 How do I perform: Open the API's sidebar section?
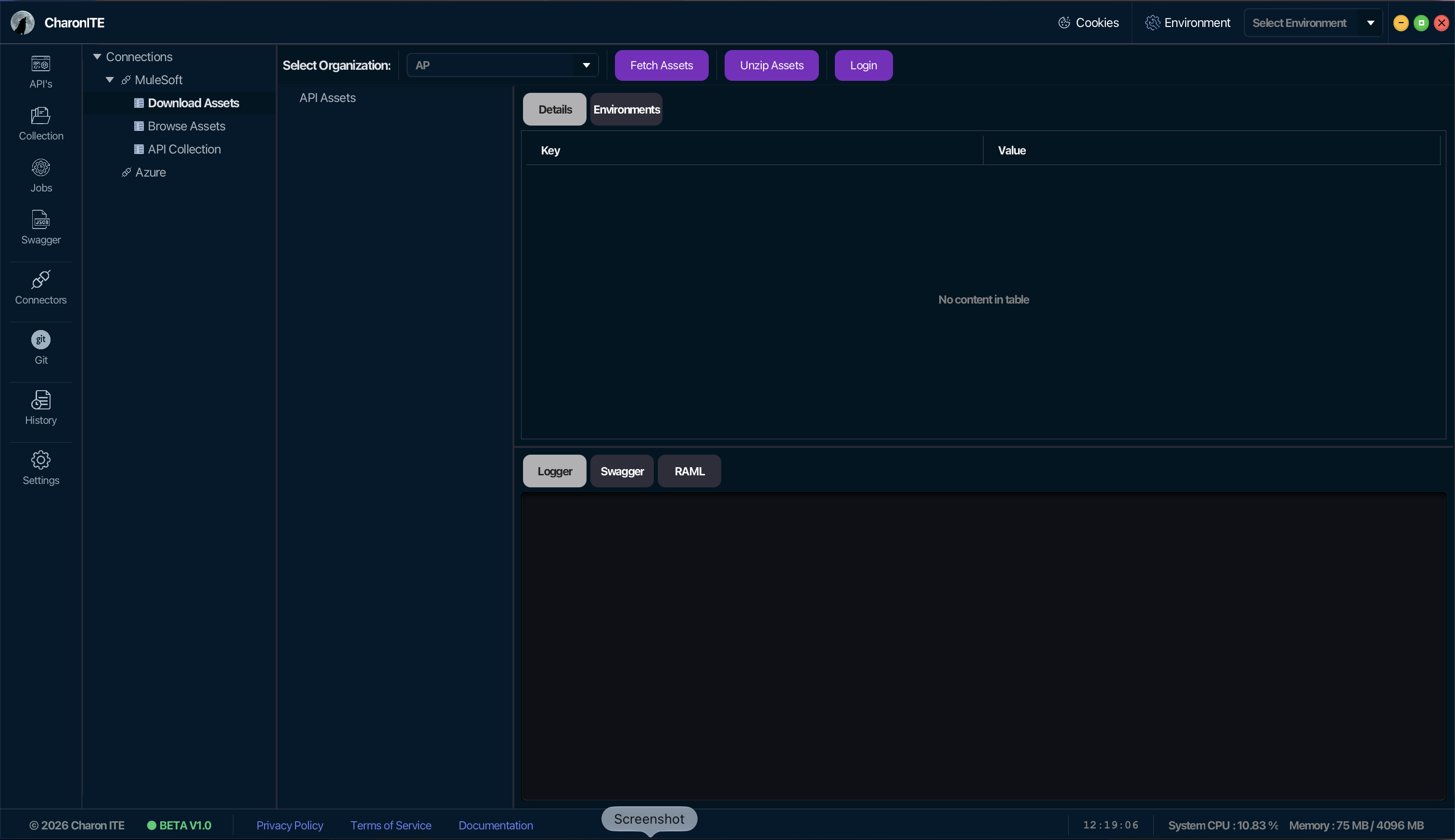coord(40,72)
